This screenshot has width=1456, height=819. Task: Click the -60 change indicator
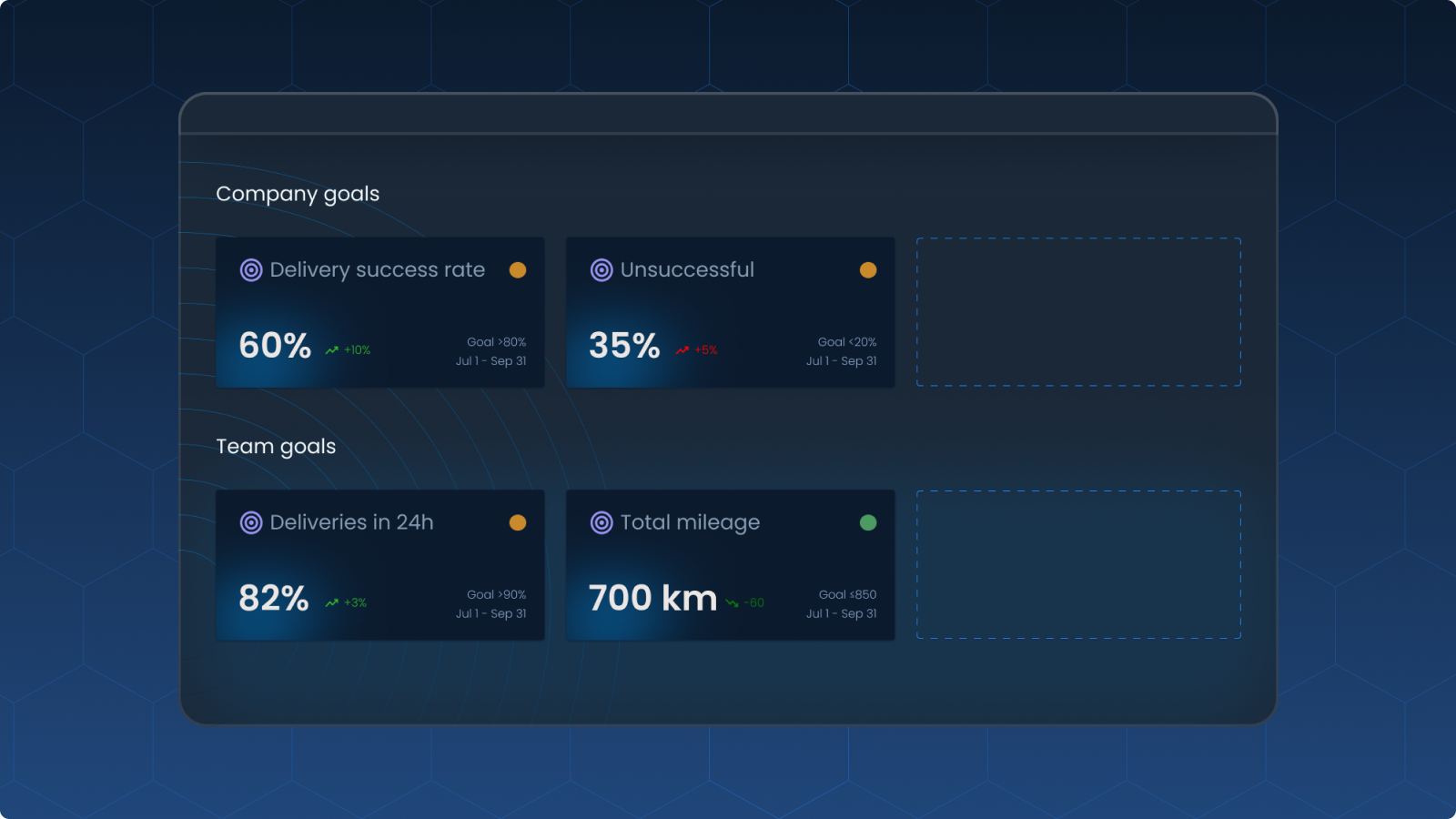754,602
